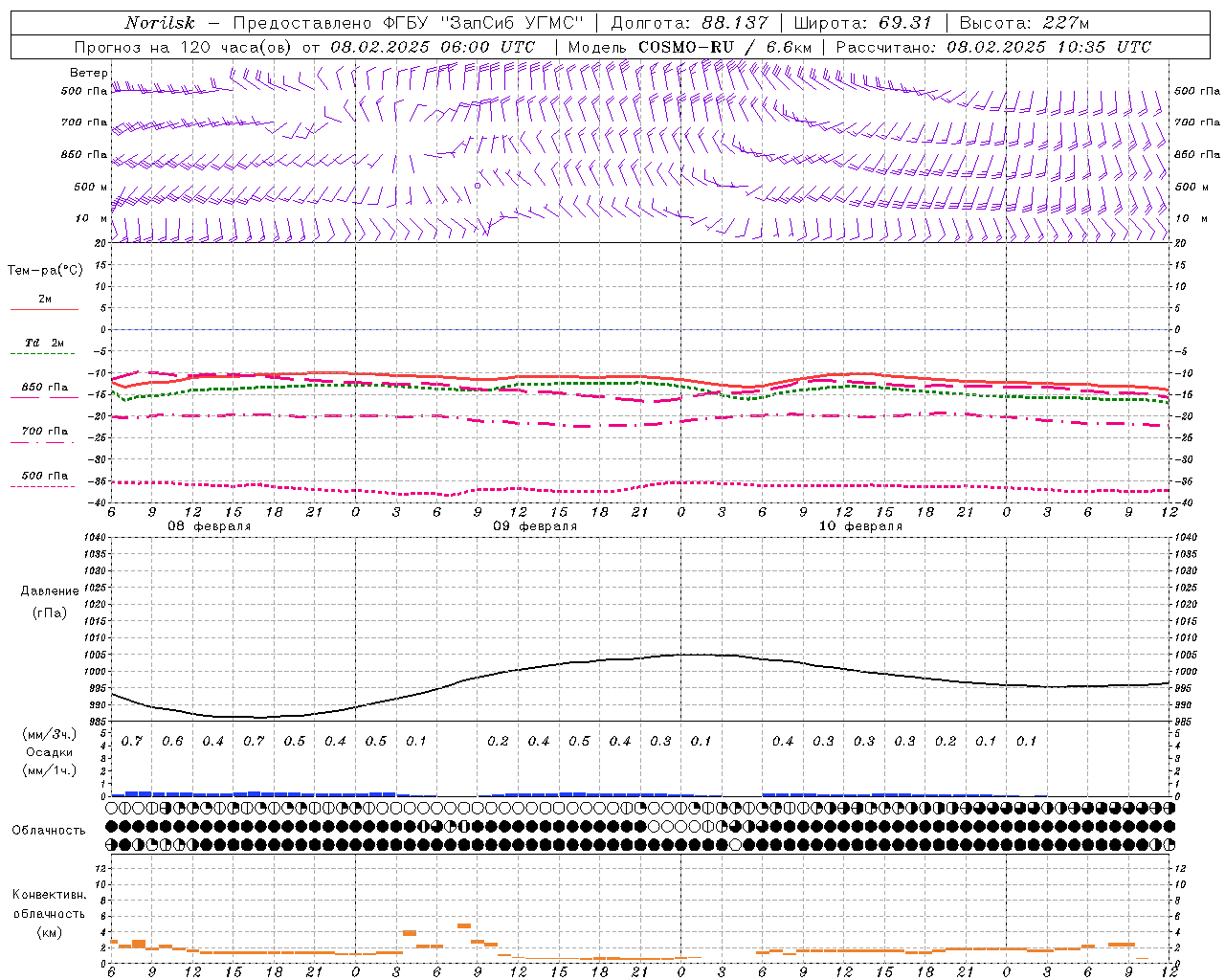The height and width of the screenshot is (980, 1225).
Task: Click the '10 февраля' date label
Action: point(860,526)
